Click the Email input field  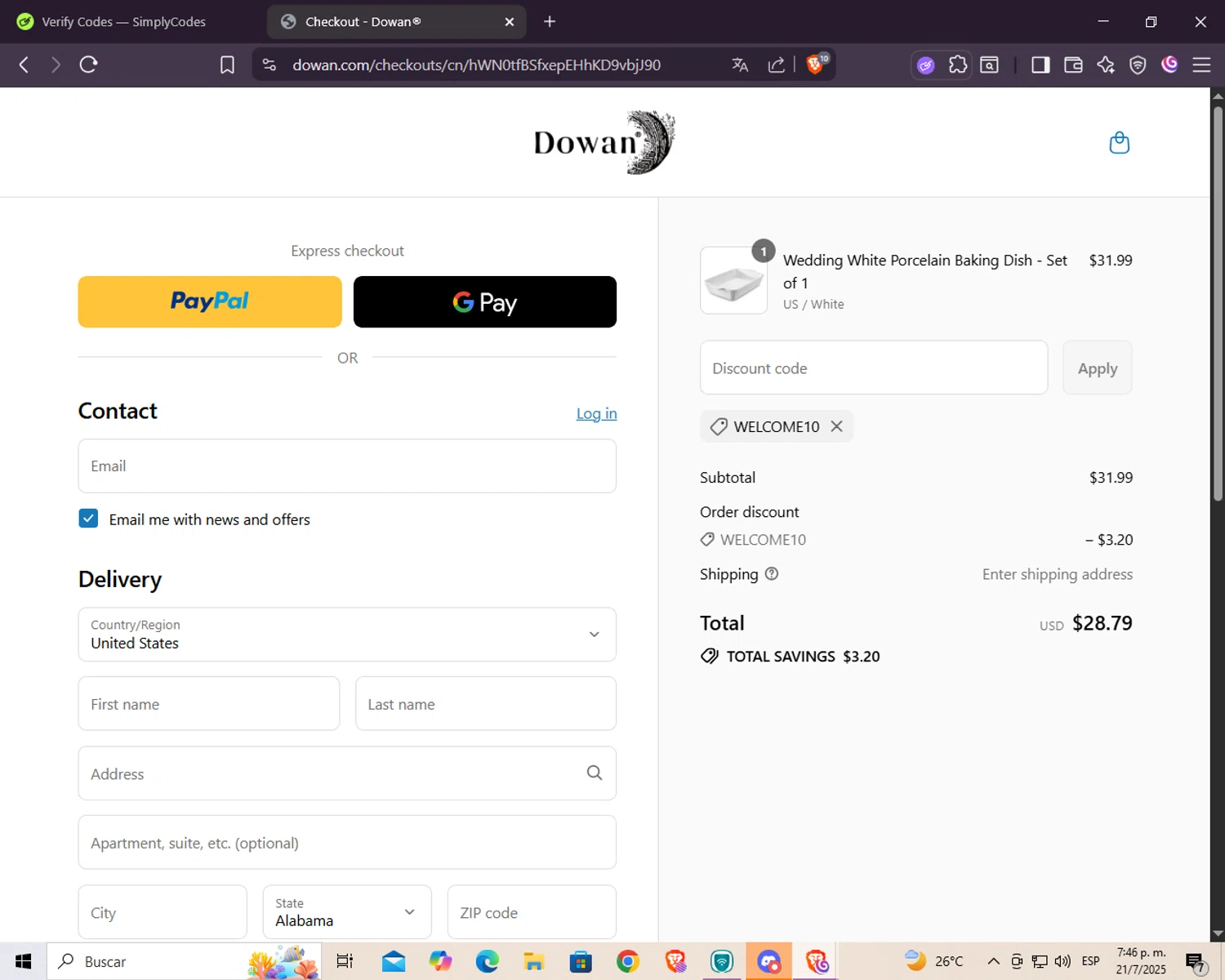347,465
